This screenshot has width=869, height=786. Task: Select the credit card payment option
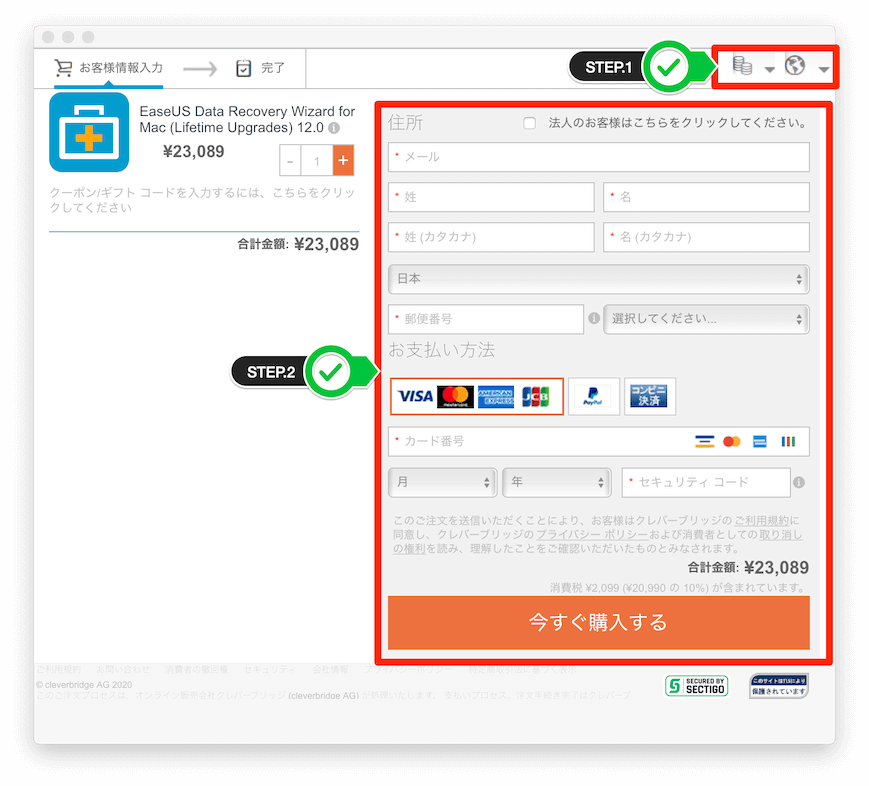[477, 396]
